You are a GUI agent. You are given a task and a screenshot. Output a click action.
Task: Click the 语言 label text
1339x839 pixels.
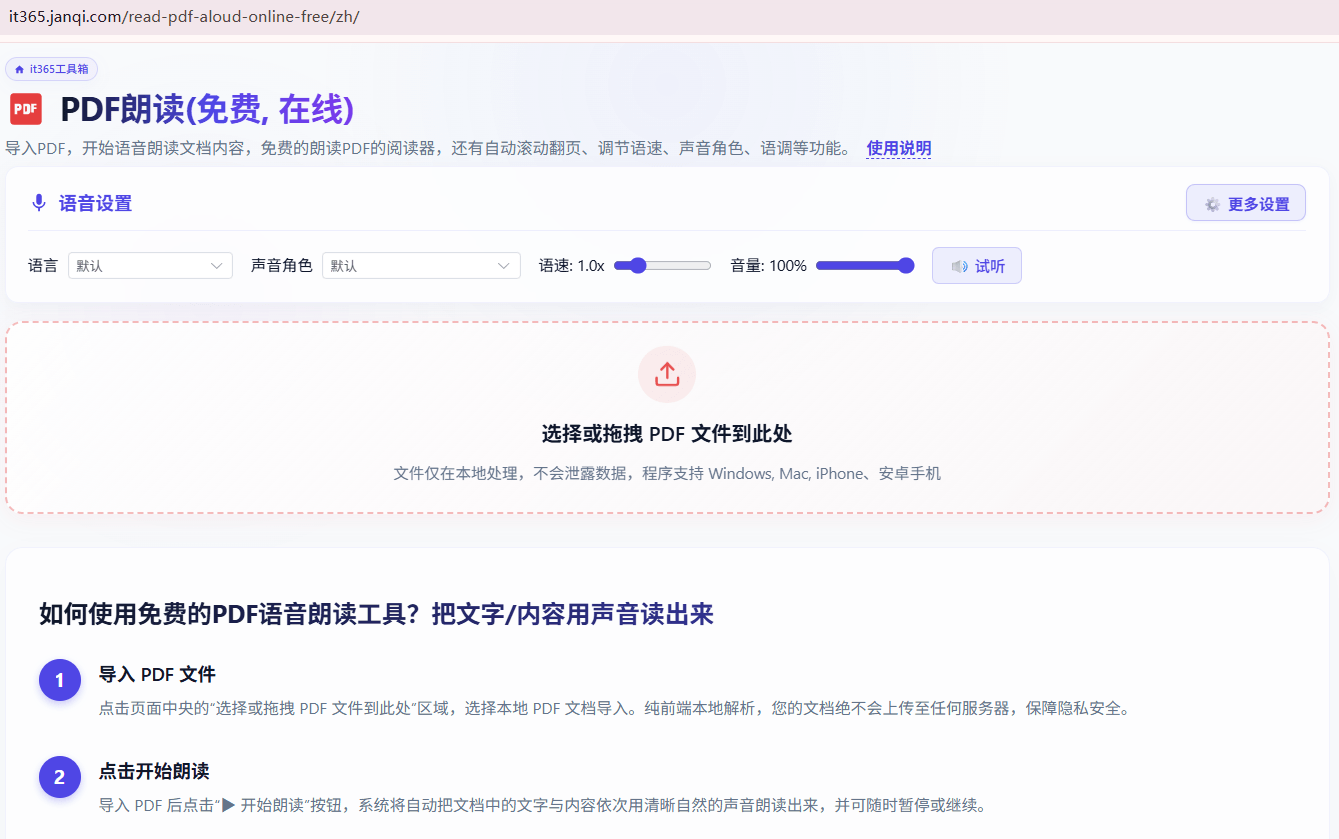(x=43, y=265)
